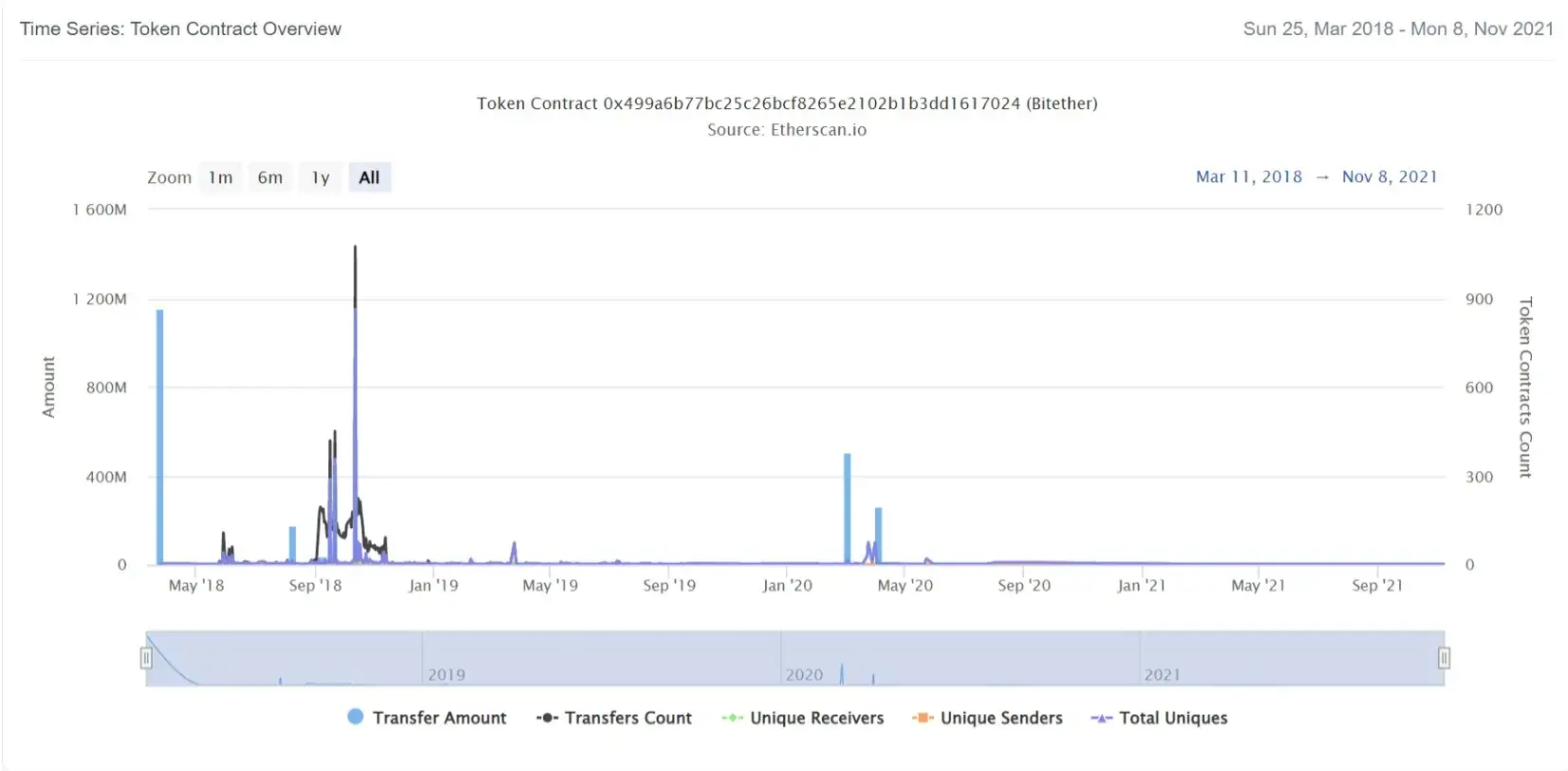Click the Mar 11, 2018 start date field
Screen dimensions: 1568x771
(1249, 177)
